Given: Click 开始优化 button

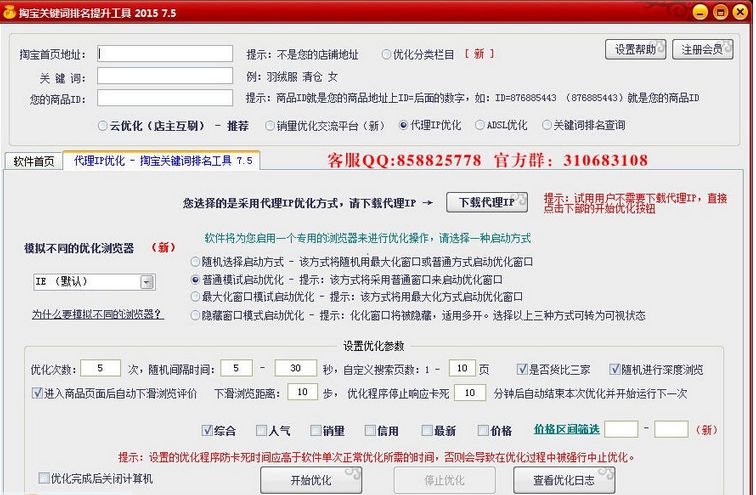Looking at the screenshot, I should [311, 480].
